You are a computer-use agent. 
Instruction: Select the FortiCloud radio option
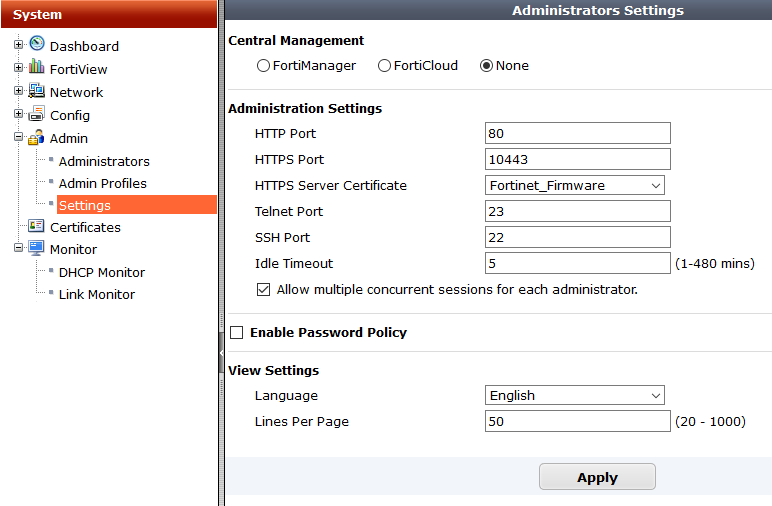click(x=384, y=66)
